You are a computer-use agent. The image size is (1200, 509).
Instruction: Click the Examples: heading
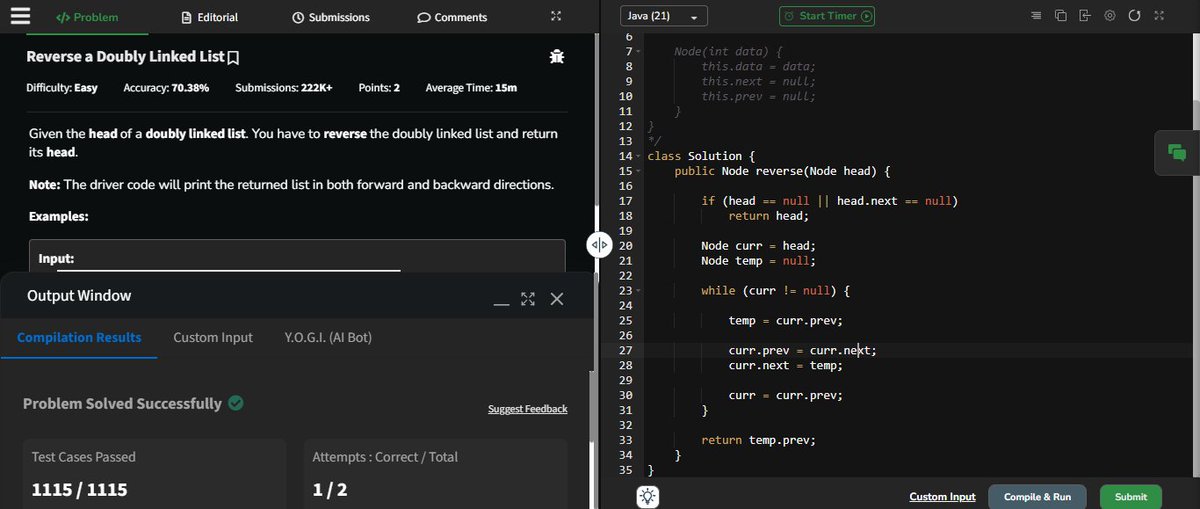pyautogui.click(x=59, y=216)
